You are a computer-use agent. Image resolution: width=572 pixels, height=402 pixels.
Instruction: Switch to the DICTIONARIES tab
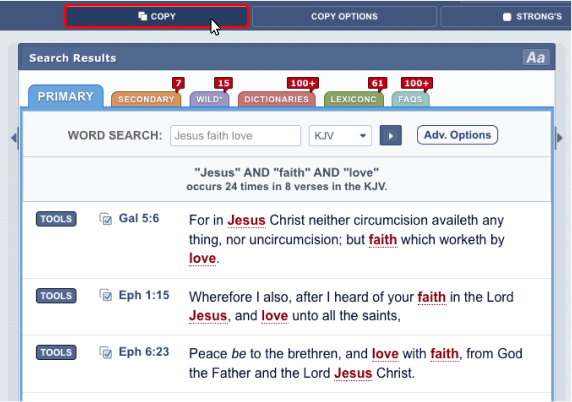277,99
